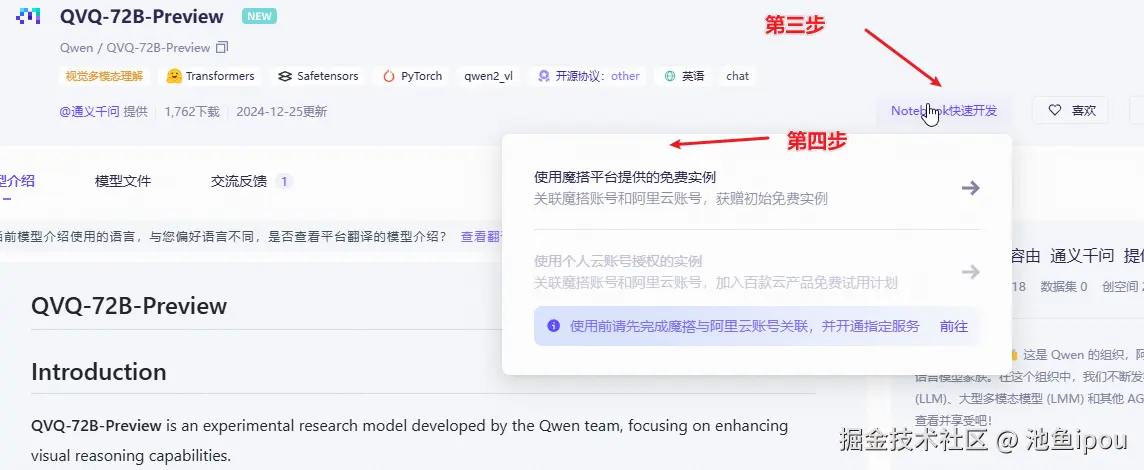Click the Introduction heading
1144x470 pixels.
[98, 371]
